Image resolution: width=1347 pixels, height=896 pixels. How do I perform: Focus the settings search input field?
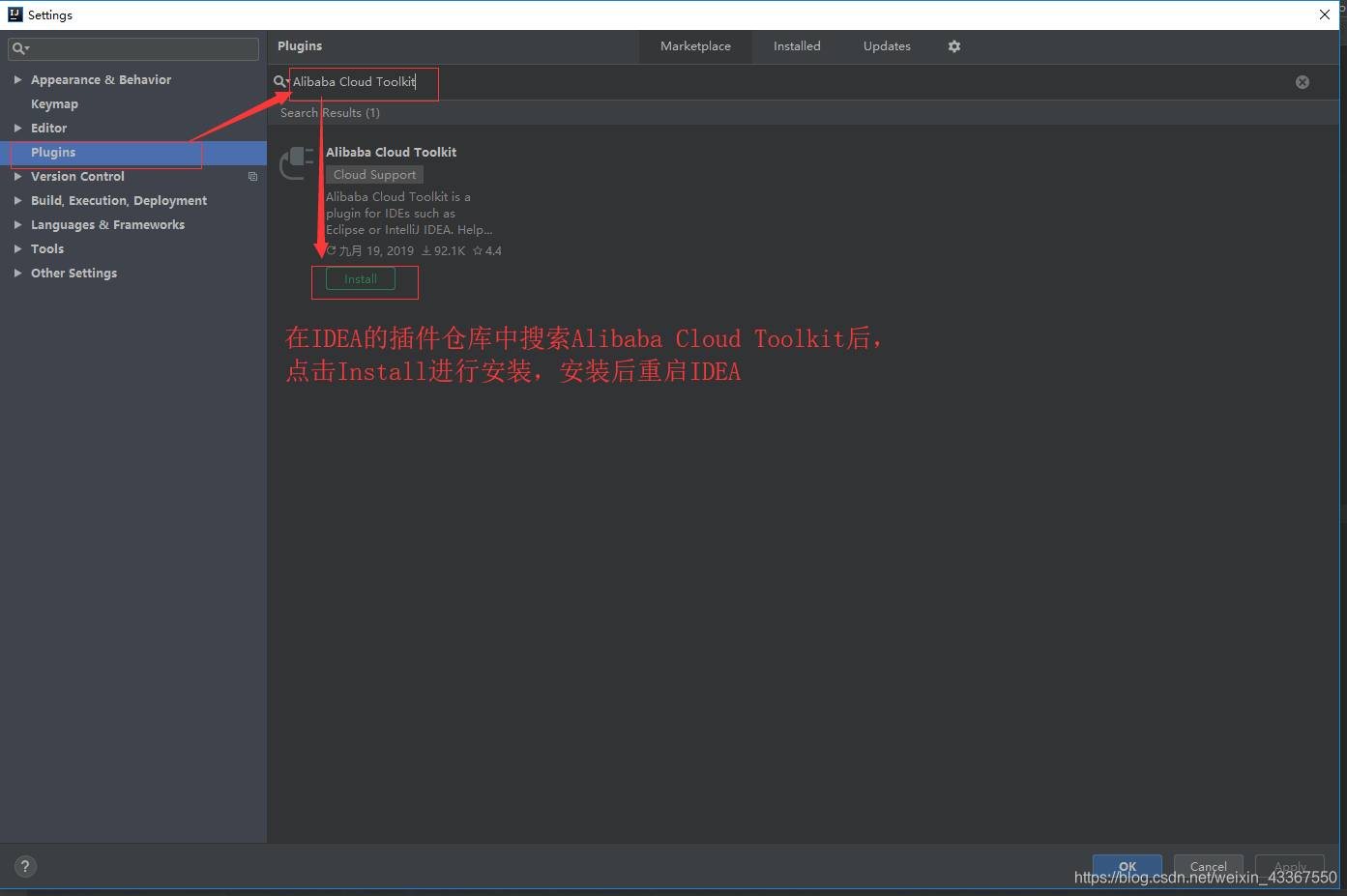[x=133, y=48]
